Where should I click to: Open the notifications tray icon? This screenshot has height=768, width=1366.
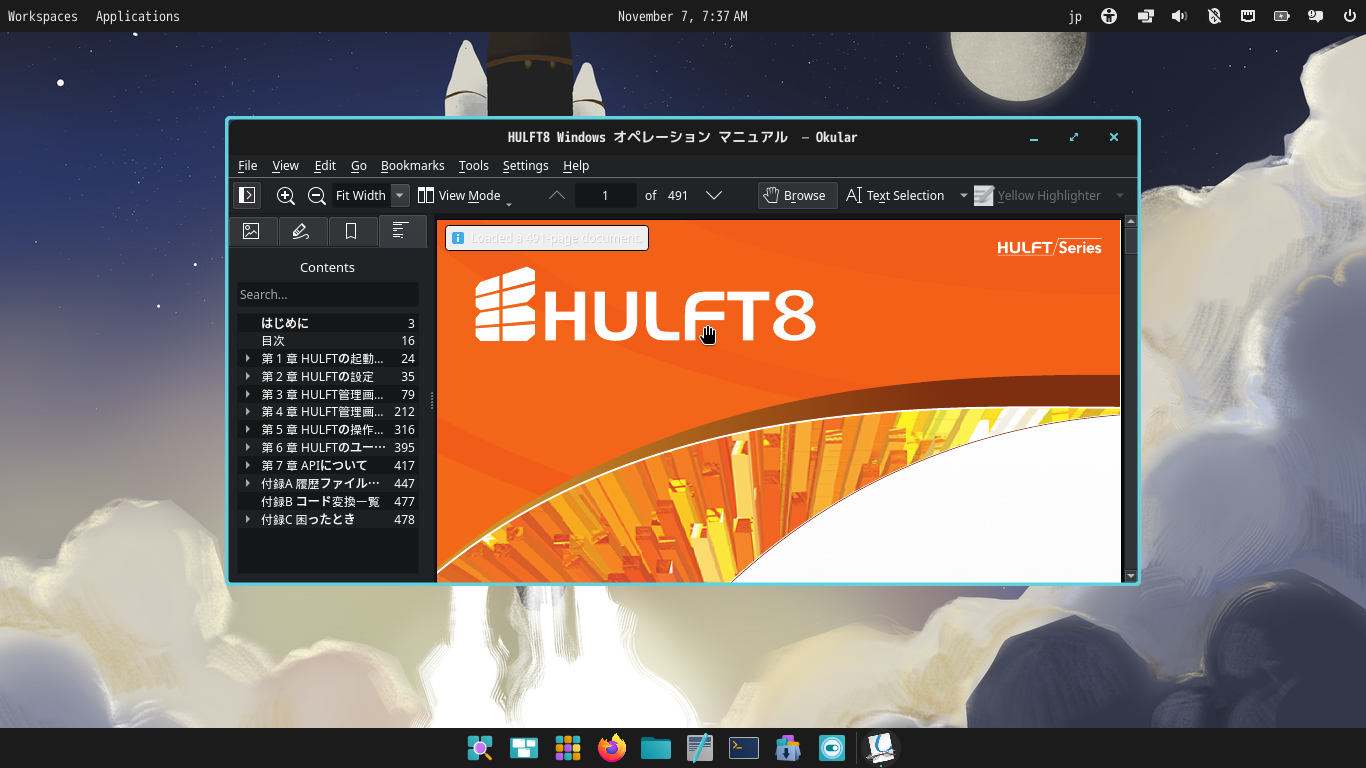(1316, 16)
